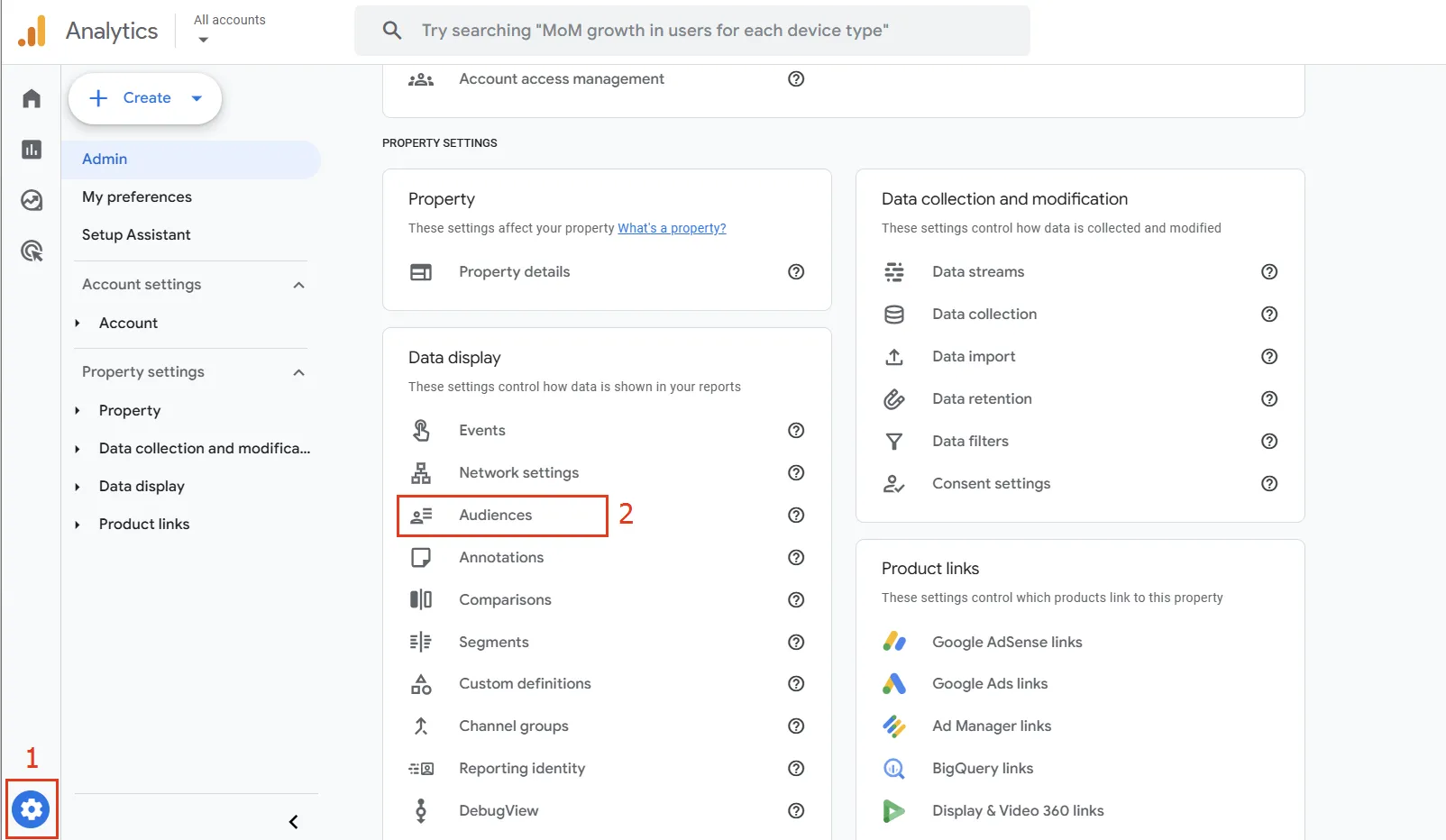
Task: Collapse the Account settings section
Action: [298, 285]
